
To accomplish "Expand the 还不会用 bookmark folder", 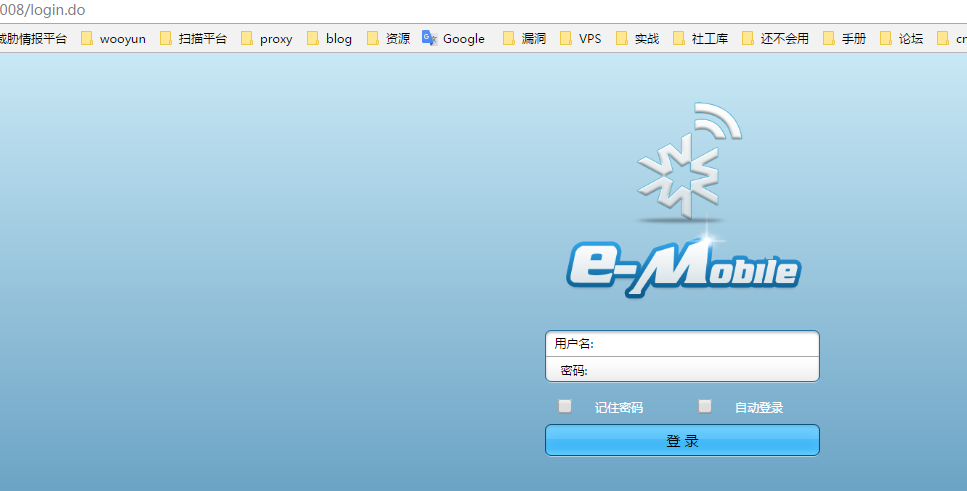I will (774, 39).
